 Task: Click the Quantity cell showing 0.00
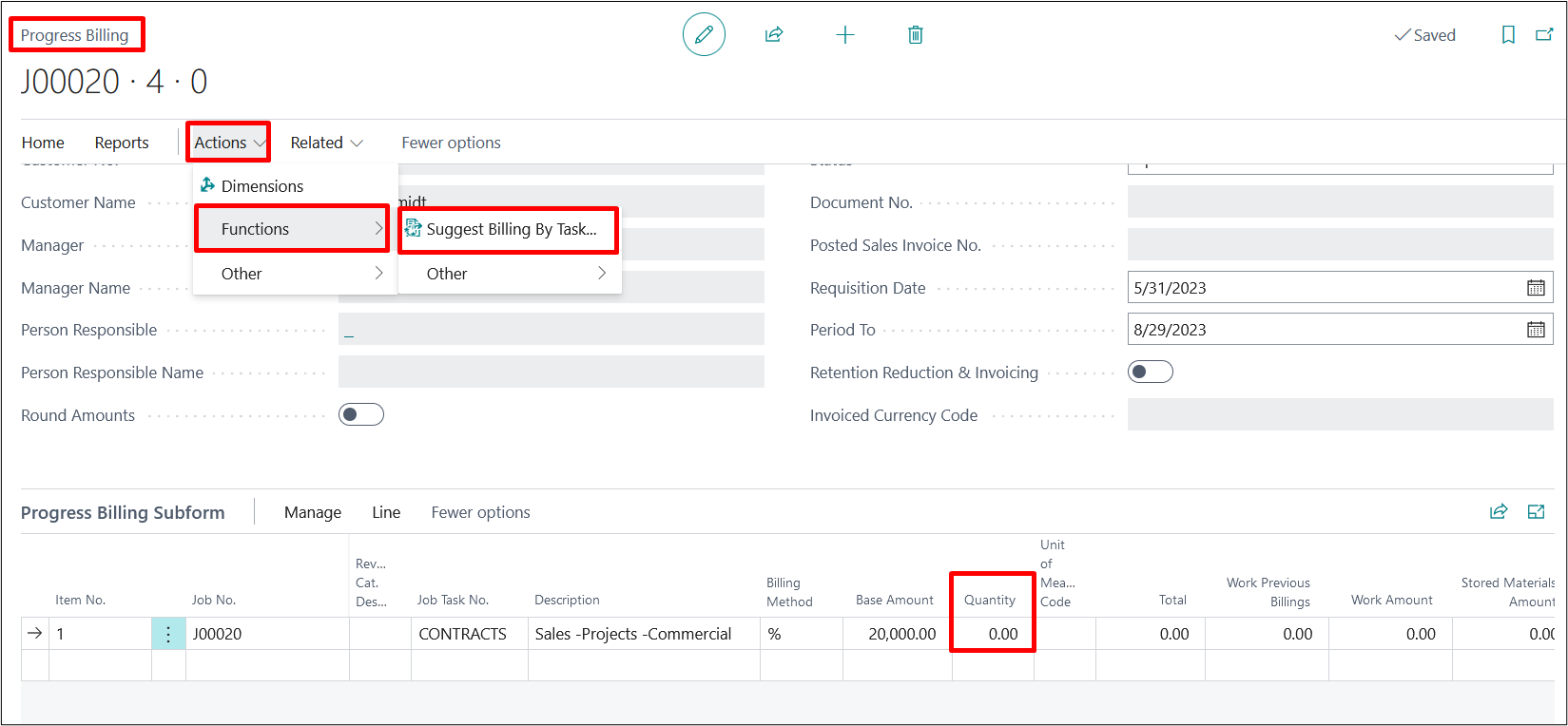[993, 634]
